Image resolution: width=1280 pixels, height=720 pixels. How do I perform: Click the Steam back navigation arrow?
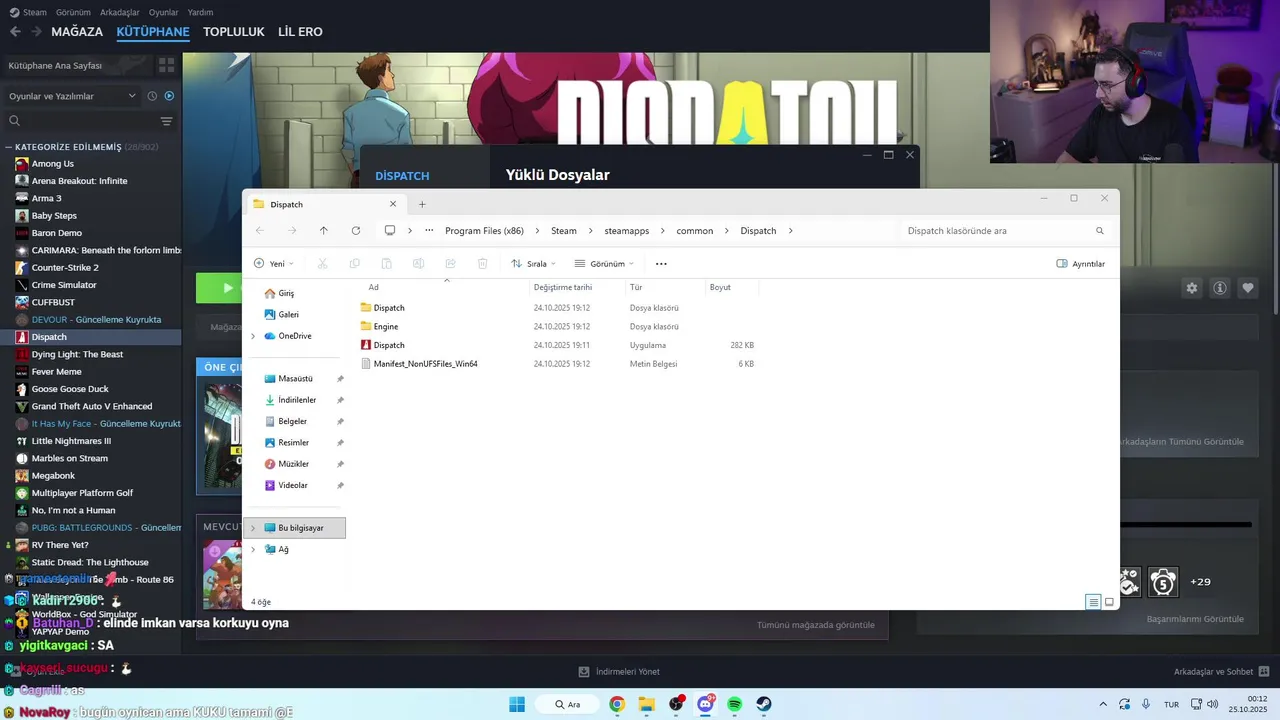15,32
